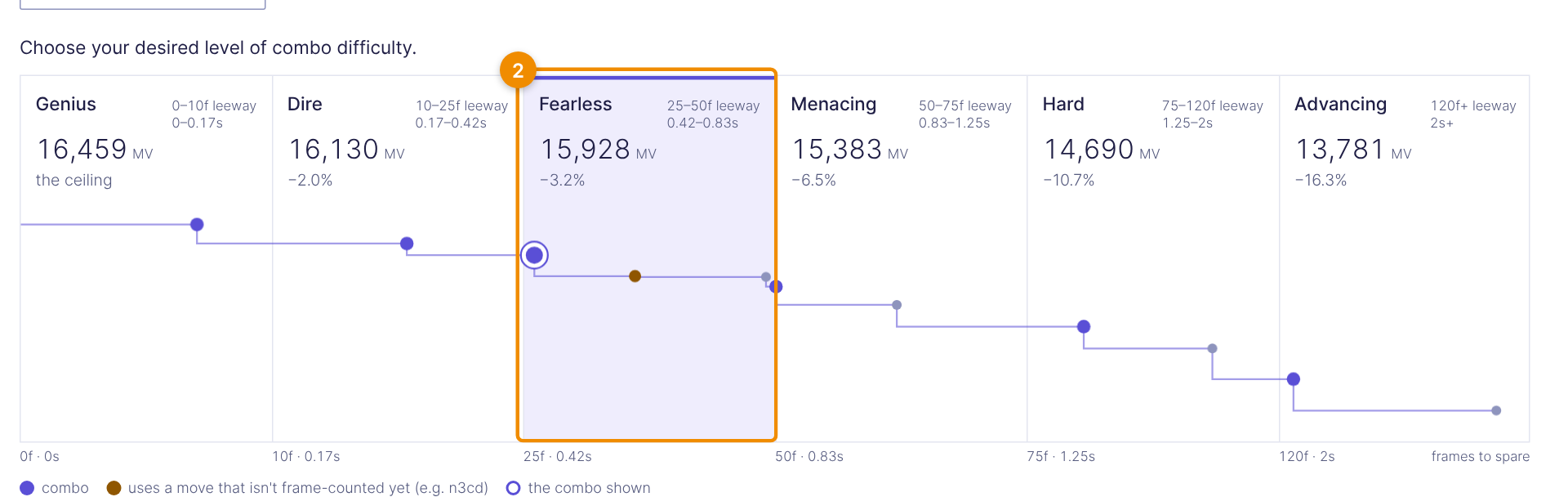Select the Genius difficulty column
The width and height of the screenshot is (1568, 497).
point(146,258)
